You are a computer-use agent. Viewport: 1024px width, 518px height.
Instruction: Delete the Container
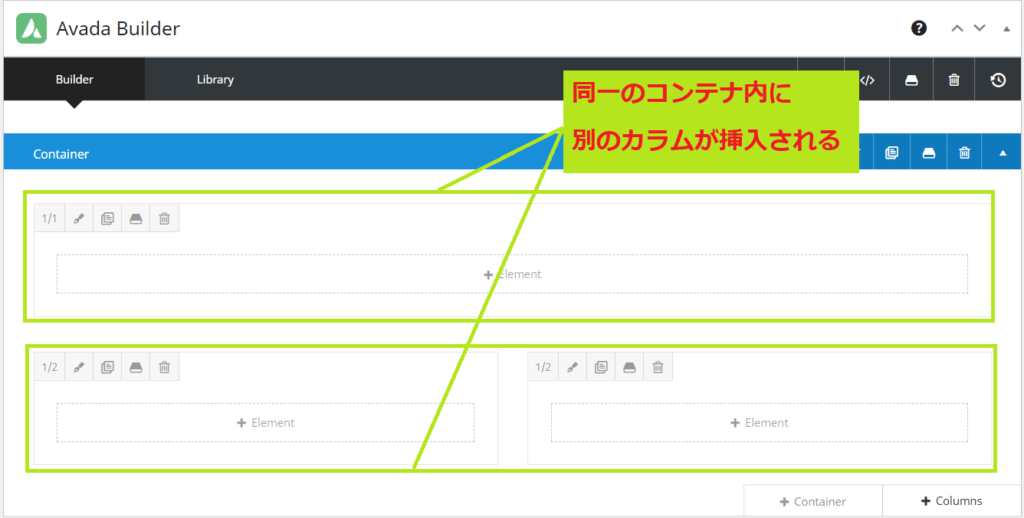click(965, 153)
